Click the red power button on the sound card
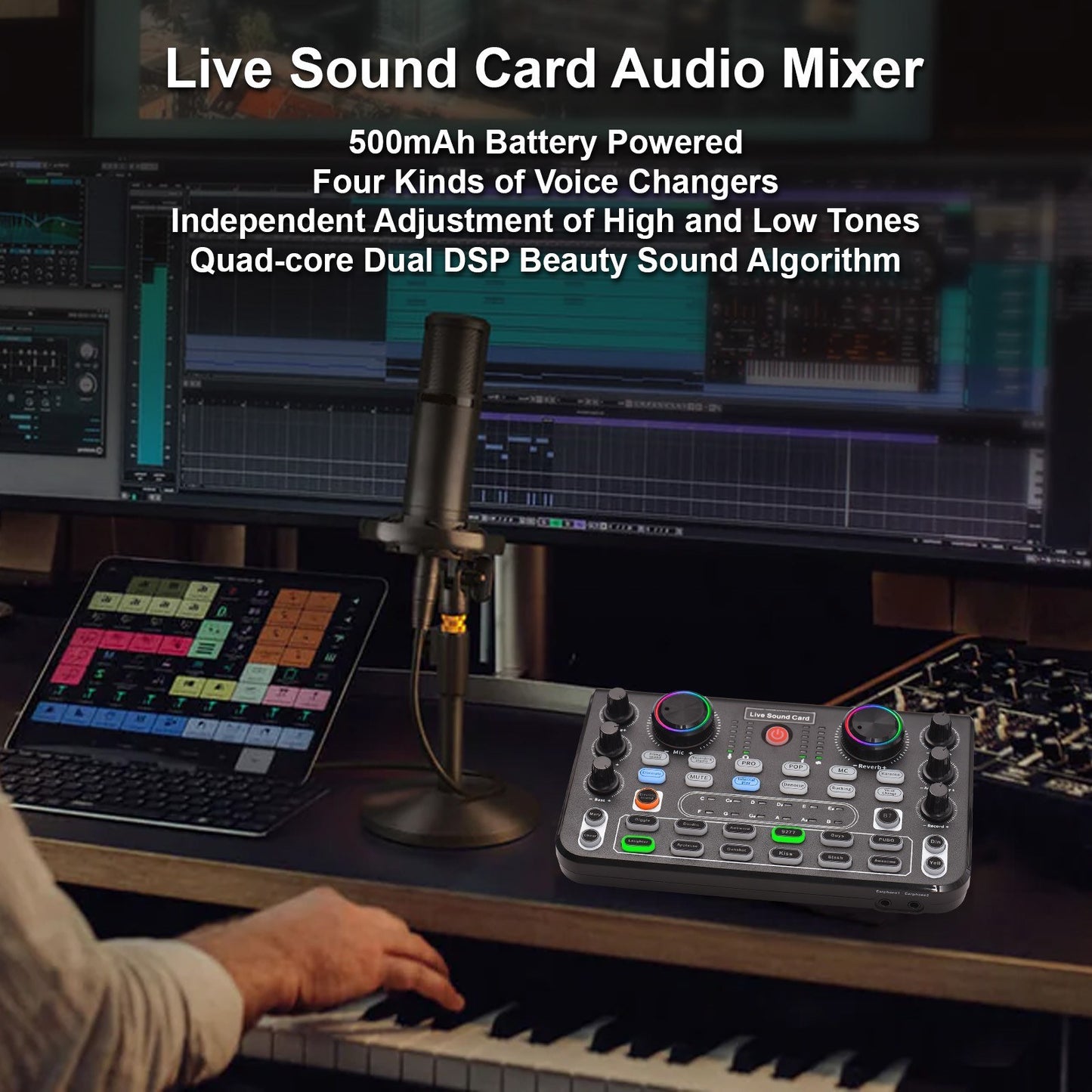The width and height of the screenshot is (1092, 1092). [777, 735]
